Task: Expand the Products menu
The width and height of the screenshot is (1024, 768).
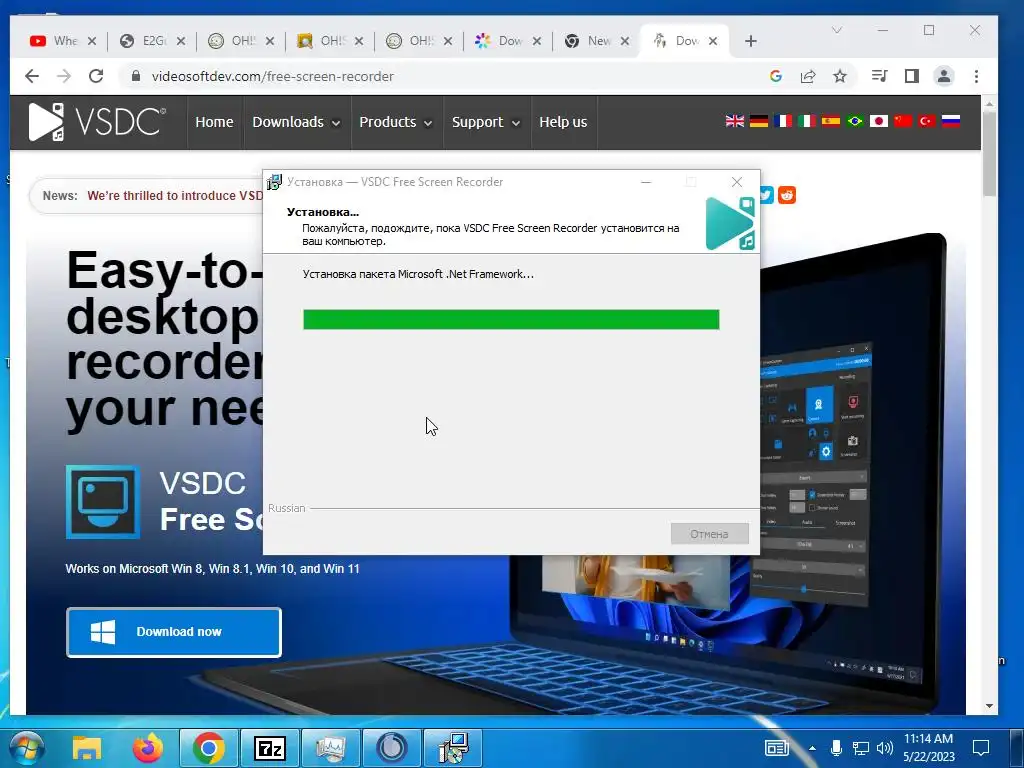Action: (396, 122)
